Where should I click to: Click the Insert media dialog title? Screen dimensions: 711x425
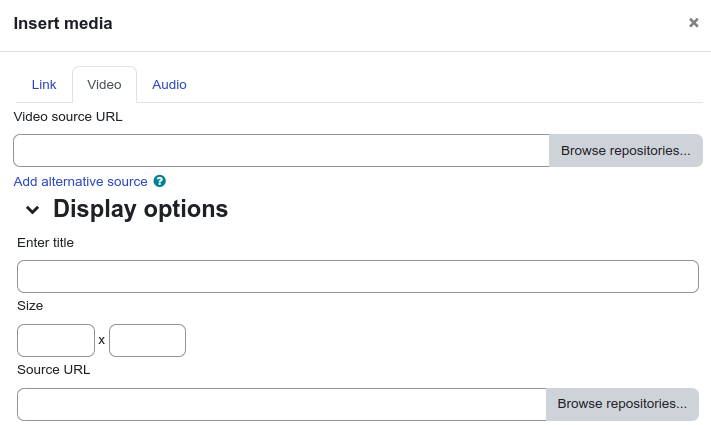[63, 23]
